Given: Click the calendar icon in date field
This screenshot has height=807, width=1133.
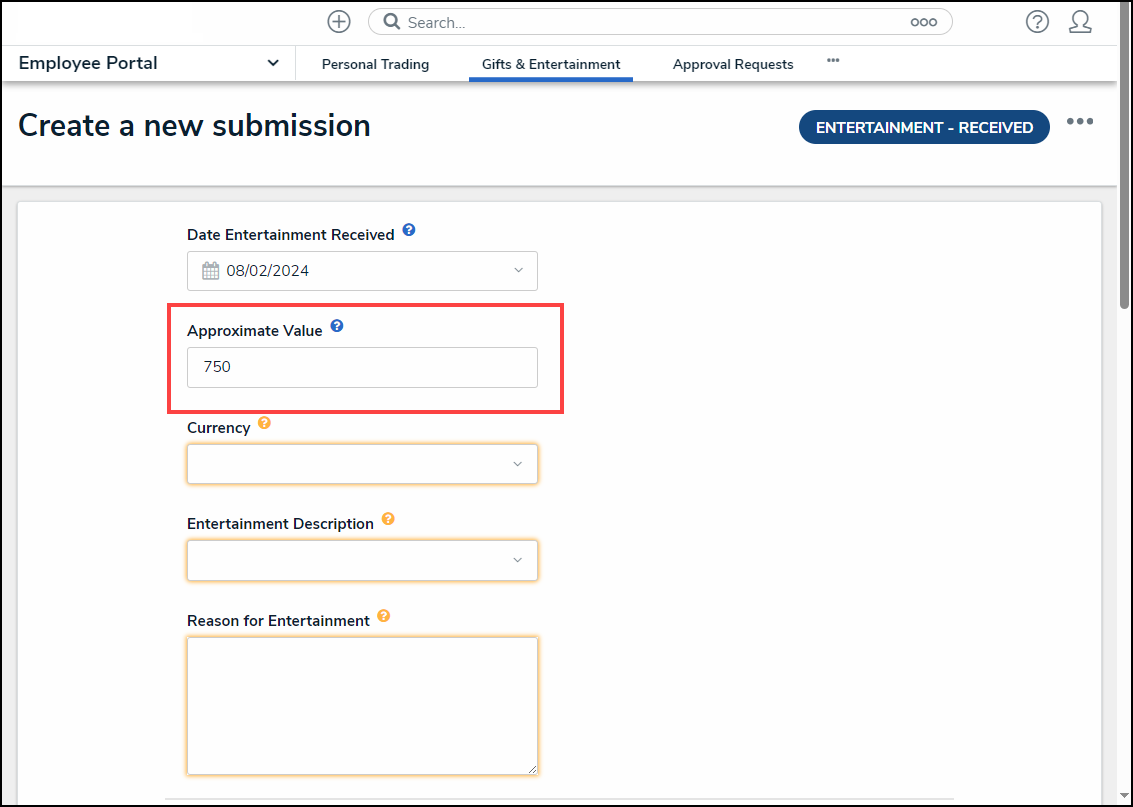Looking at the screenshot, I should coord(210,271).
